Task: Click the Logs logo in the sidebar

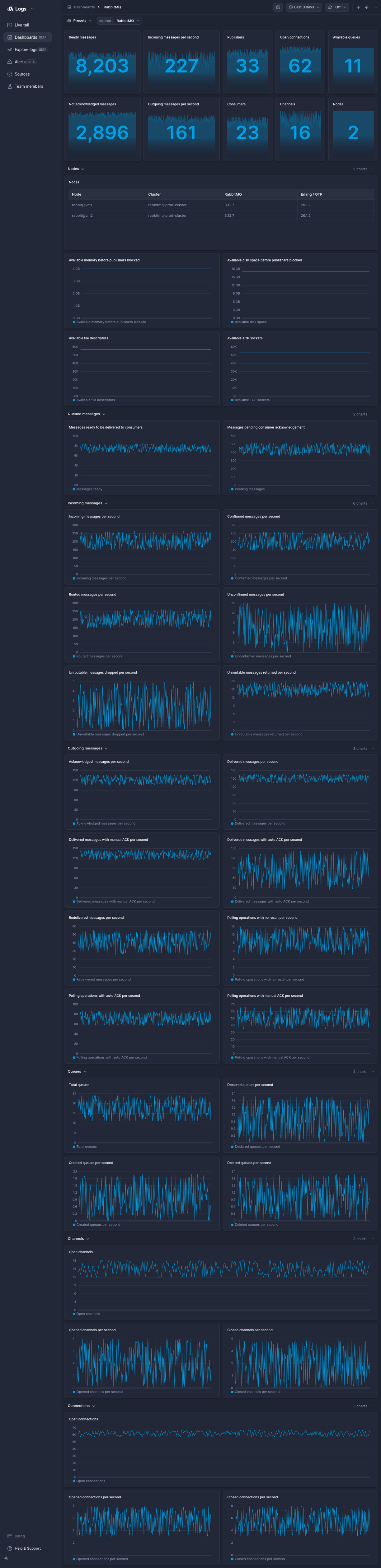Action: 17,8
